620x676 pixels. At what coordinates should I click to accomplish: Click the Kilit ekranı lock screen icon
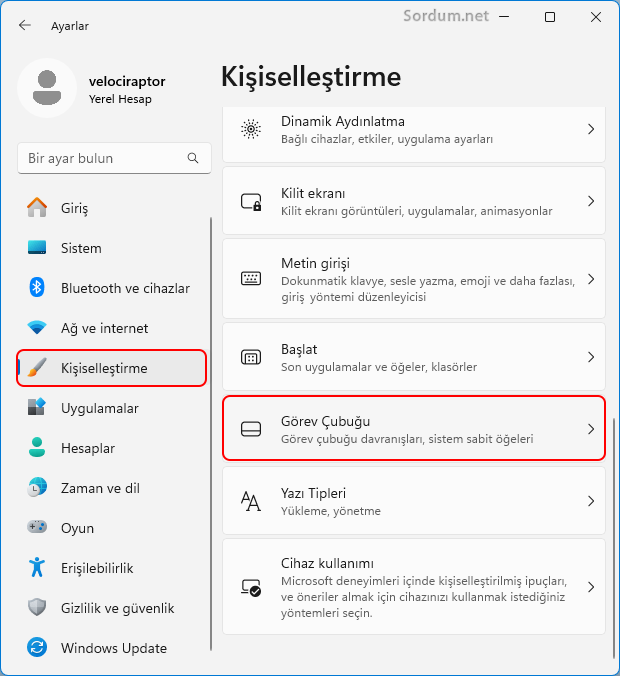(251, 201)
